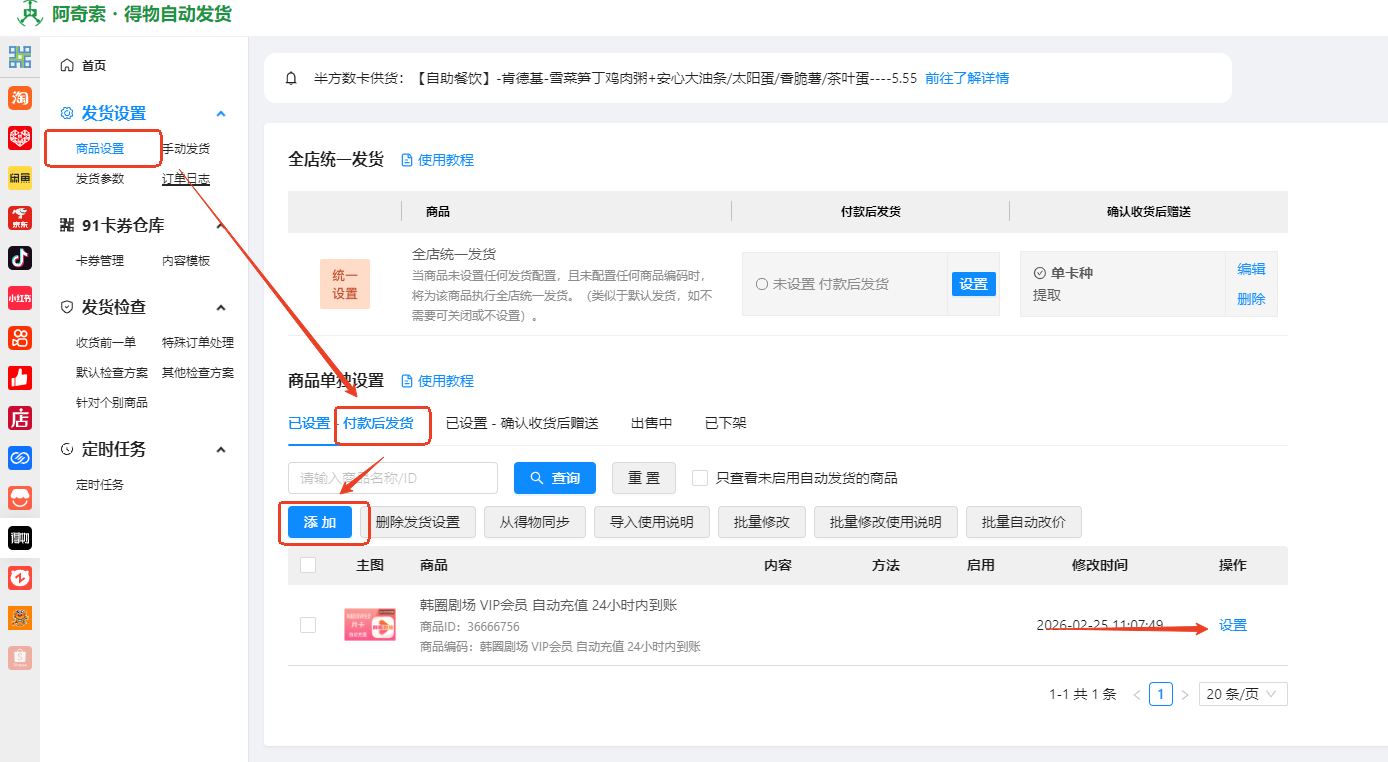Open the 已设置 - 确认收货后赠送 tab
The image size is (1388, 762).
coord(522,423)
